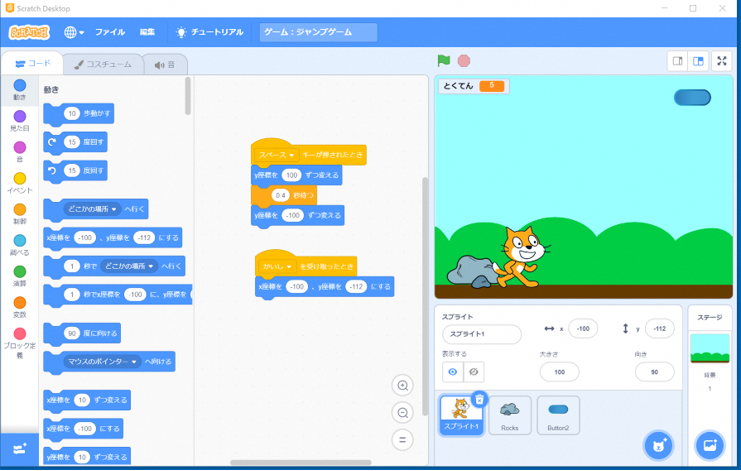Image resolution: width=741 pixels, height=471 pixels.
Task: Open the language globe menu
Action: pyautogui.click(x=74, y=32)
